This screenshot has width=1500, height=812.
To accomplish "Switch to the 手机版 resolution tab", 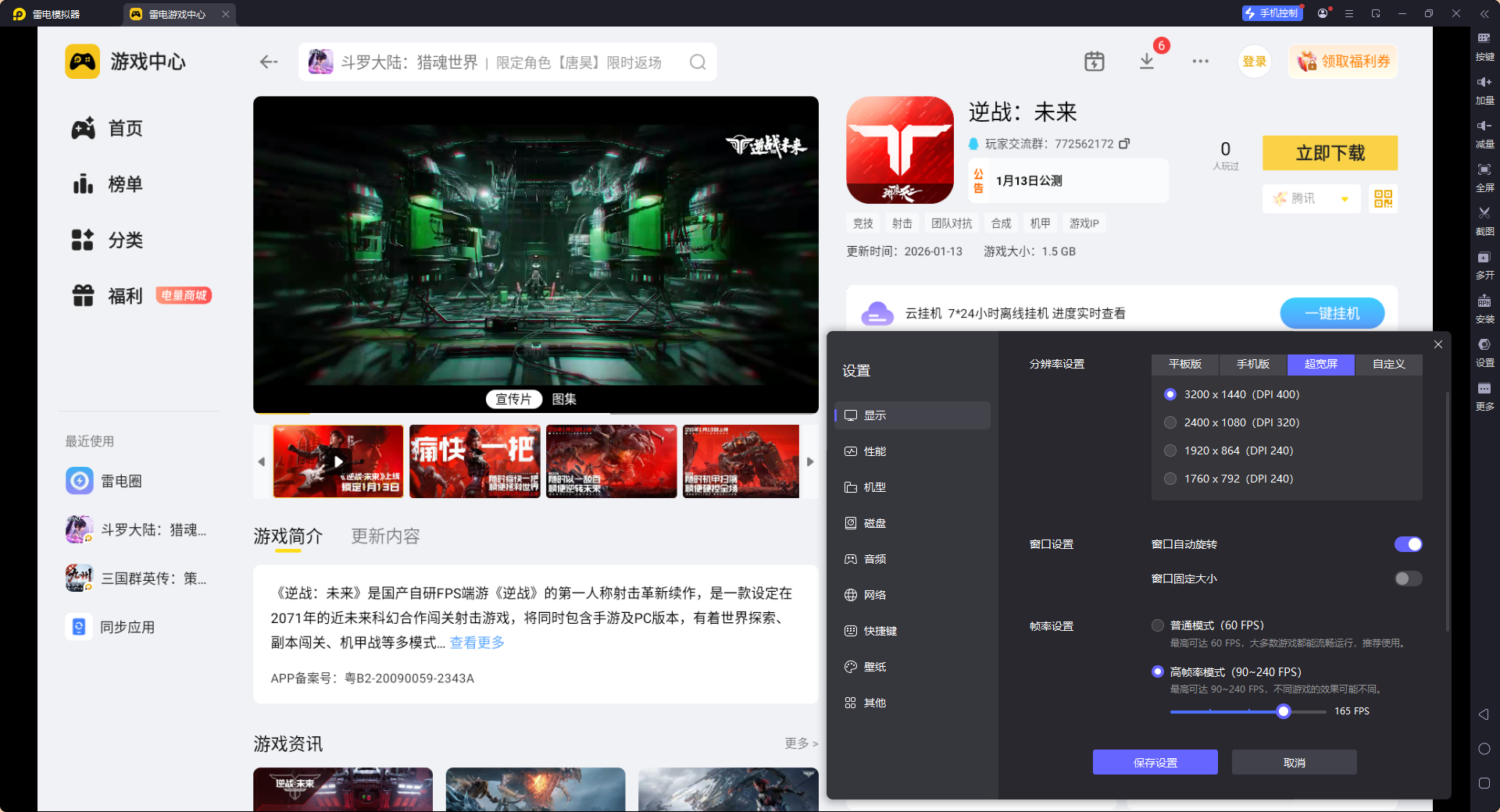I will pos(1252,364).
